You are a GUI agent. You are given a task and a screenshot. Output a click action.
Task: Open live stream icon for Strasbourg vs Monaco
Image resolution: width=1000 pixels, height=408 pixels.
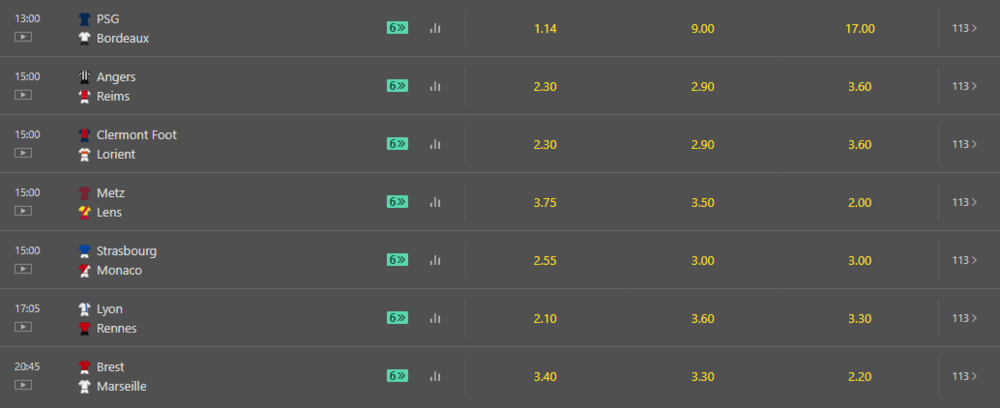coord(23,269)
